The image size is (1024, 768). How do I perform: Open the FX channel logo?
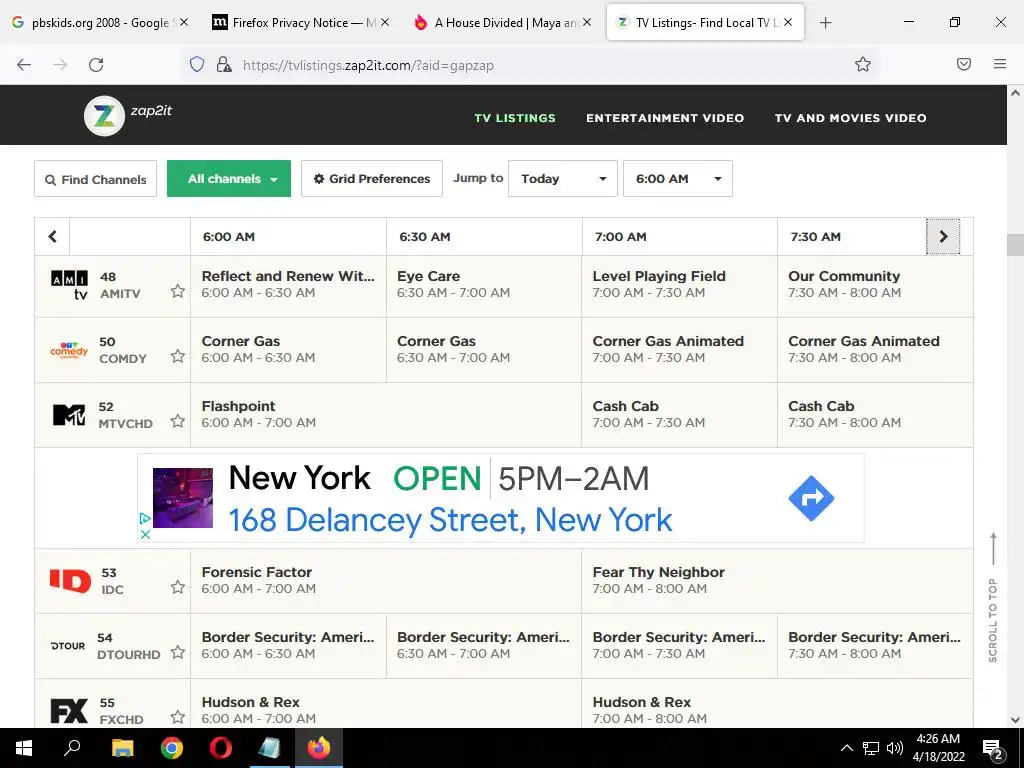coord(69,711)
